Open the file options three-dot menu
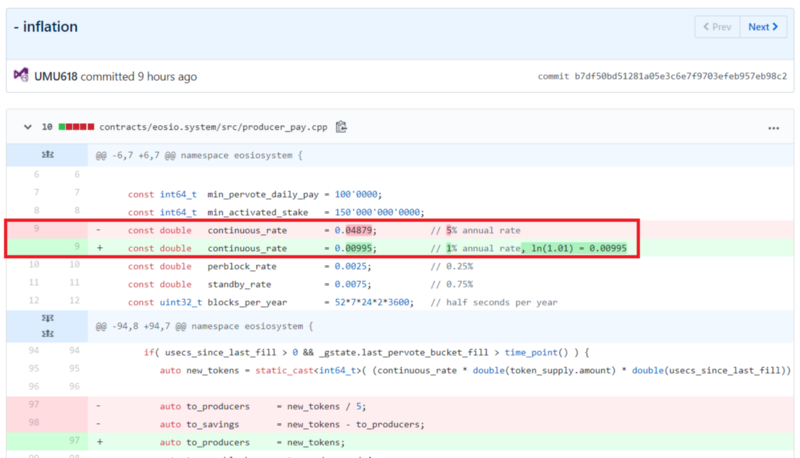This screenshot has height=458, width=800. (x=772, y=128)
